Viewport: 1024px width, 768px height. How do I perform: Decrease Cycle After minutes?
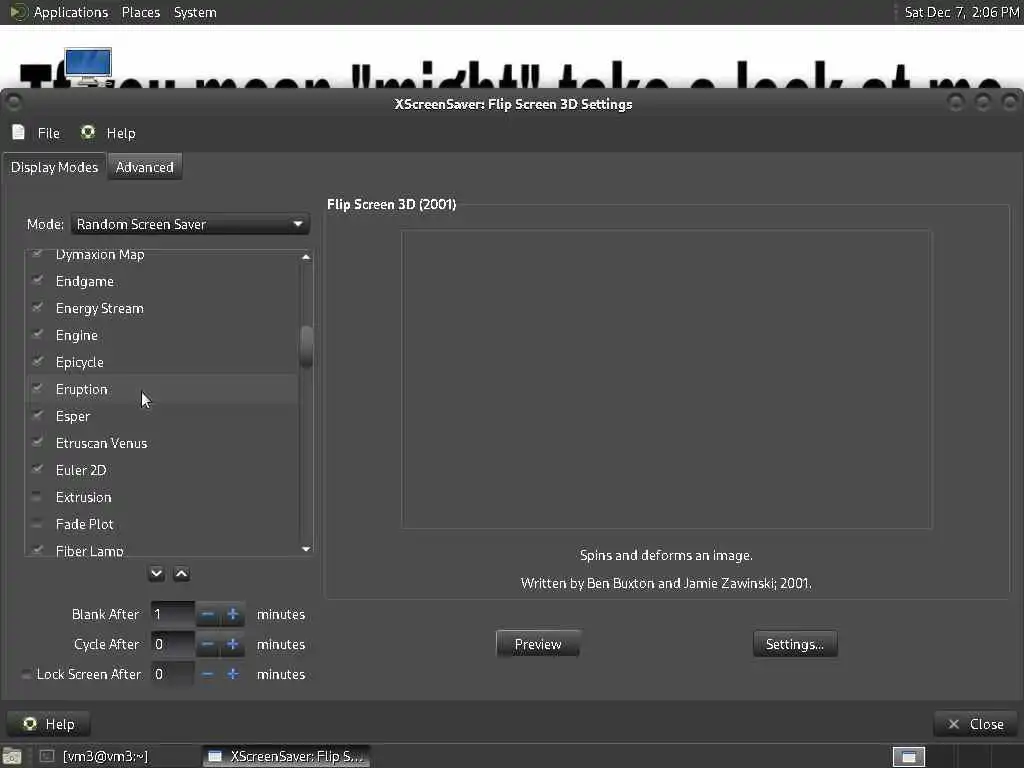pyautogui.click(x=208, y=644)
